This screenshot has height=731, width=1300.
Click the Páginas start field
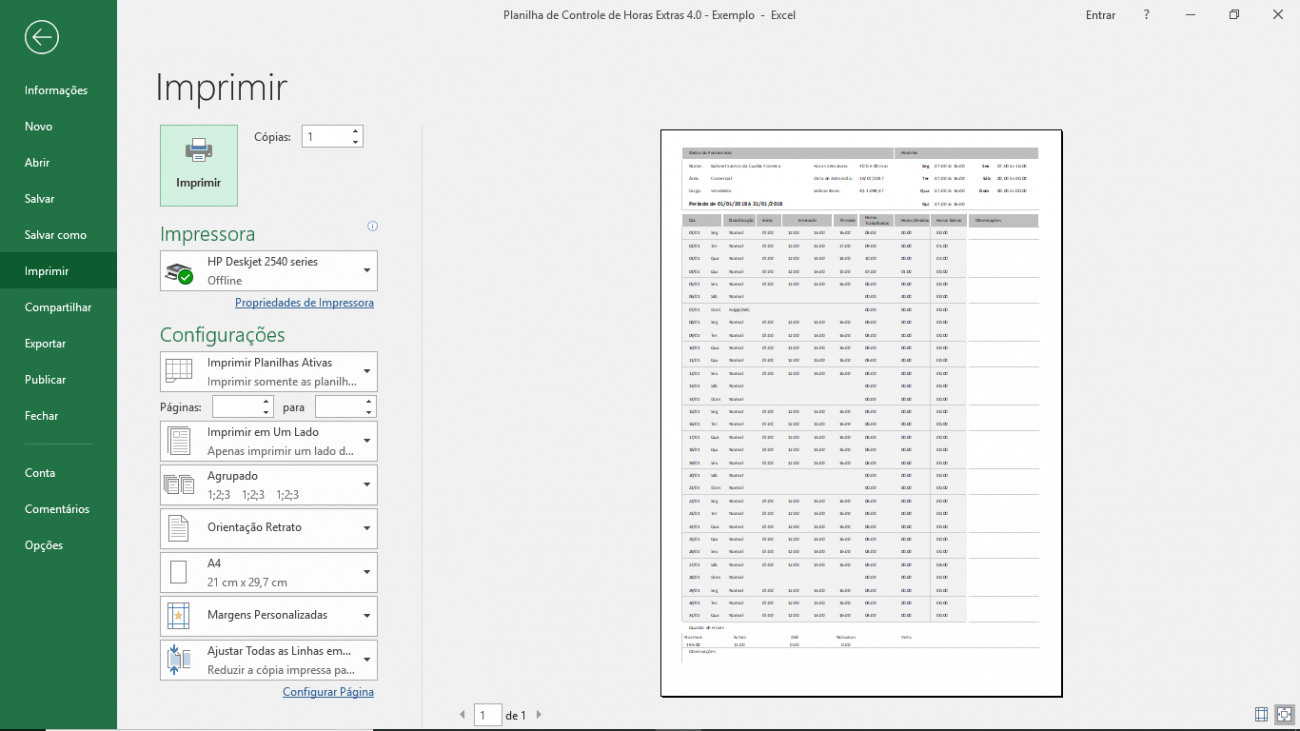pos(237,407)
